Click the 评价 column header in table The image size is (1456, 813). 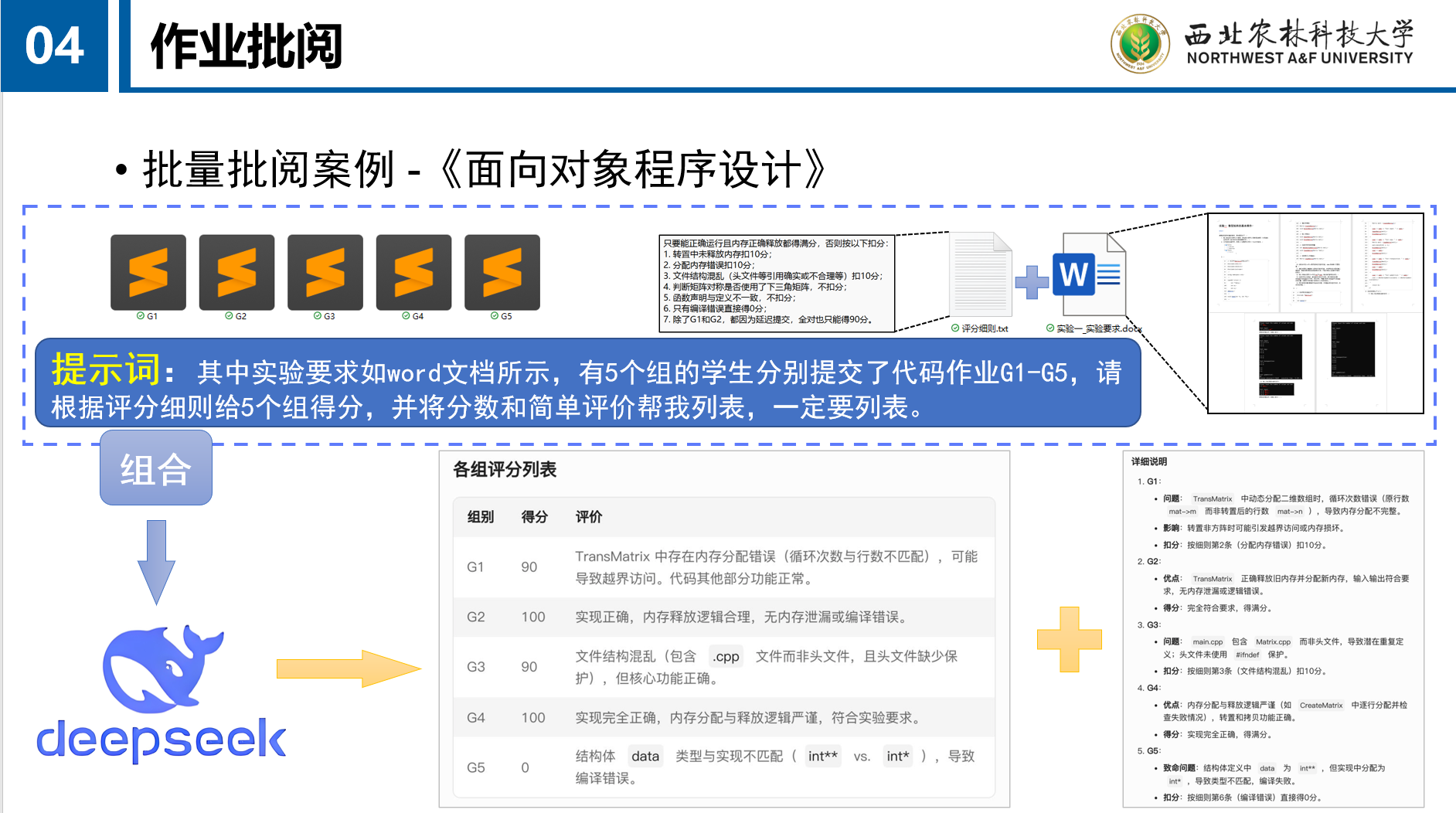(588, 517)
